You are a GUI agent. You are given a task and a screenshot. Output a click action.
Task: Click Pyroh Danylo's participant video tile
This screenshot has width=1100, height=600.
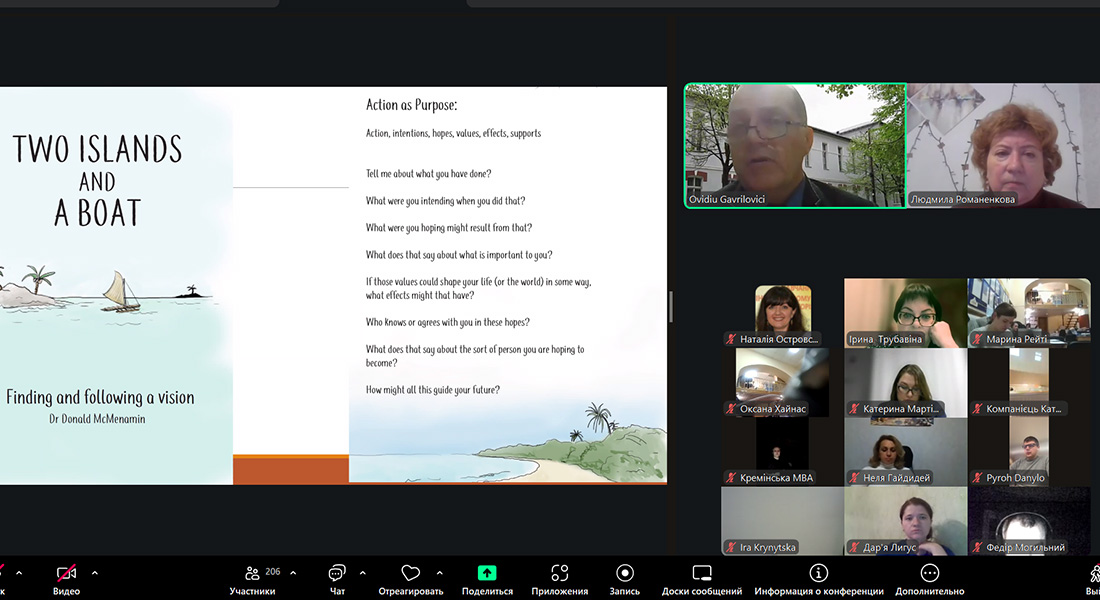pos(1029,451)
